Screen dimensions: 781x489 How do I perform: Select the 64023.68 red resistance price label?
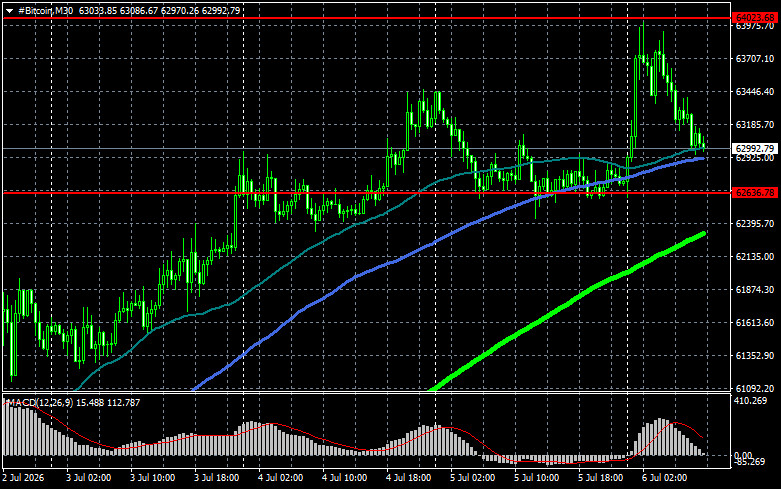[755, 18]
